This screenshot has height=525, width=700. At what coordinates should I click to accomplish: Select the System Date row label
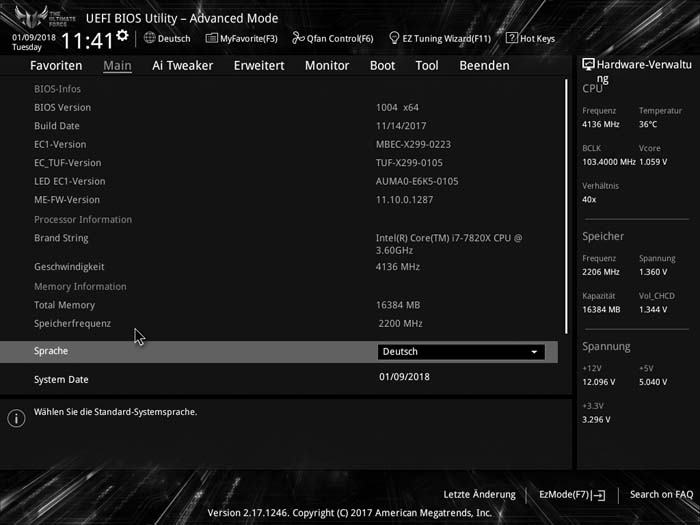61,379
